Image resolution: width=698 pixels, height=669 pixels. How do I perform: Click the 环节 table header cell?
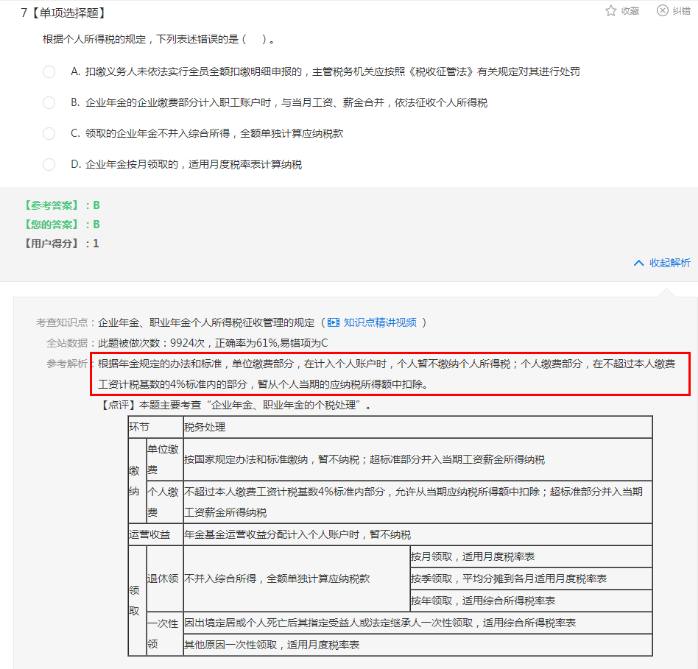[x=155, y=427]
